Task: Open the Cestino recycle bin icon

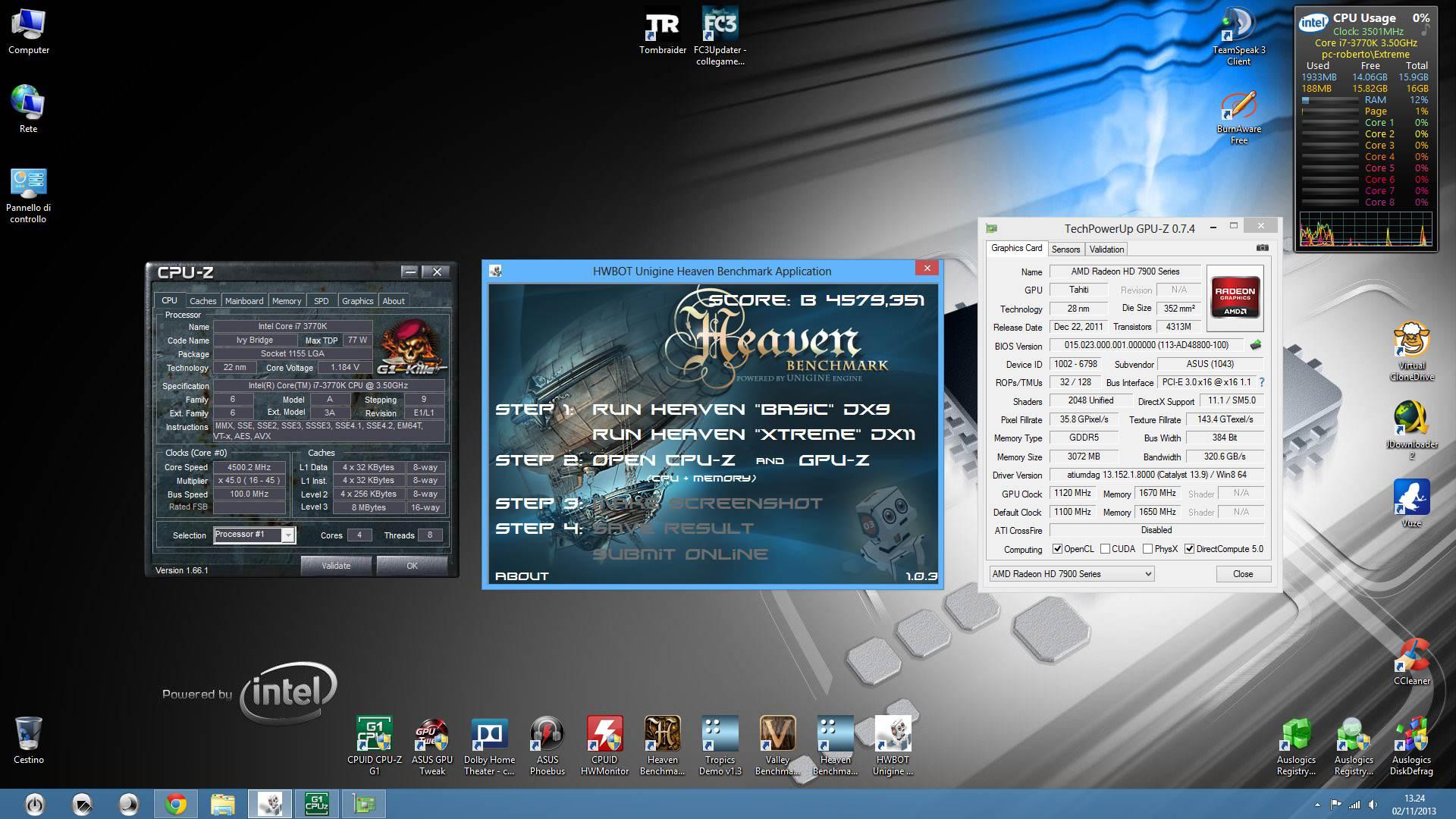Action: (x=28, y=740)
